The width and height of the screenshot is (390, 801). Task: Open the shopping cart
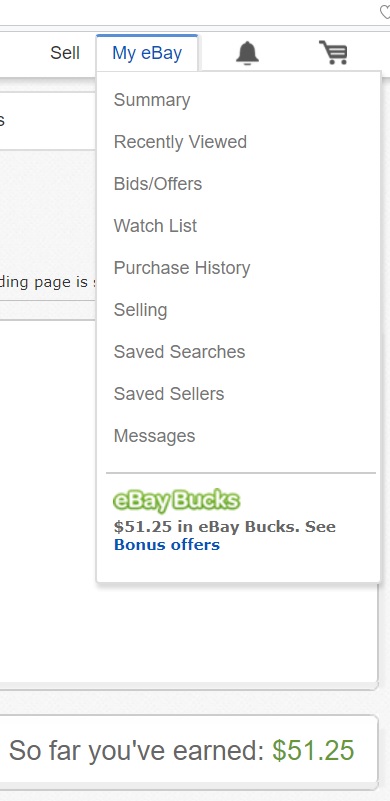click(334, 53)
